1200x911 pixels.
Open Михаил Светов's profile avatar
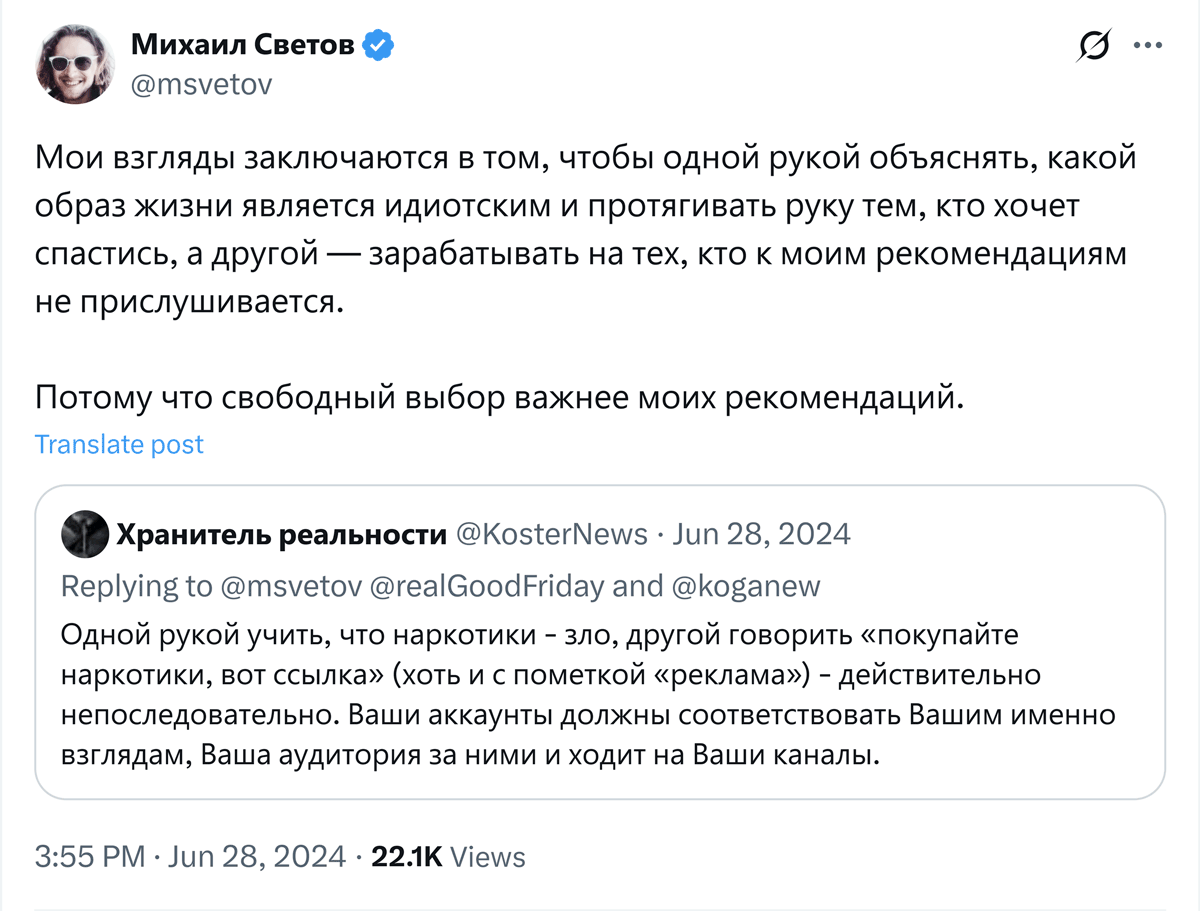[74, 64]
